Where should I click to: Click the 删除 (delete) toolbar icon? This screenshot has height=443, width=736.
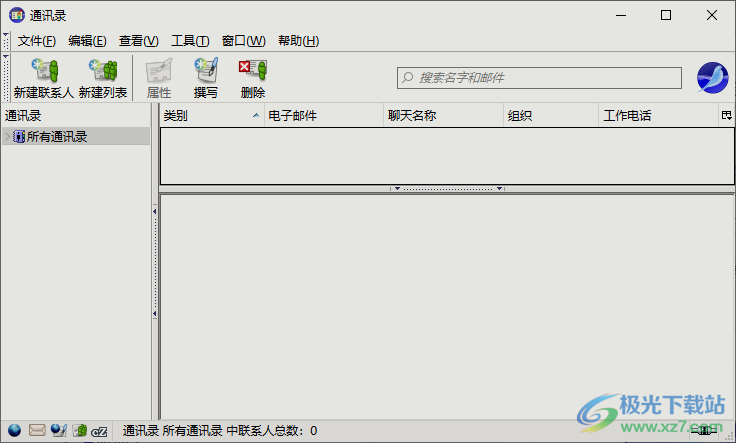click(253, 70)
